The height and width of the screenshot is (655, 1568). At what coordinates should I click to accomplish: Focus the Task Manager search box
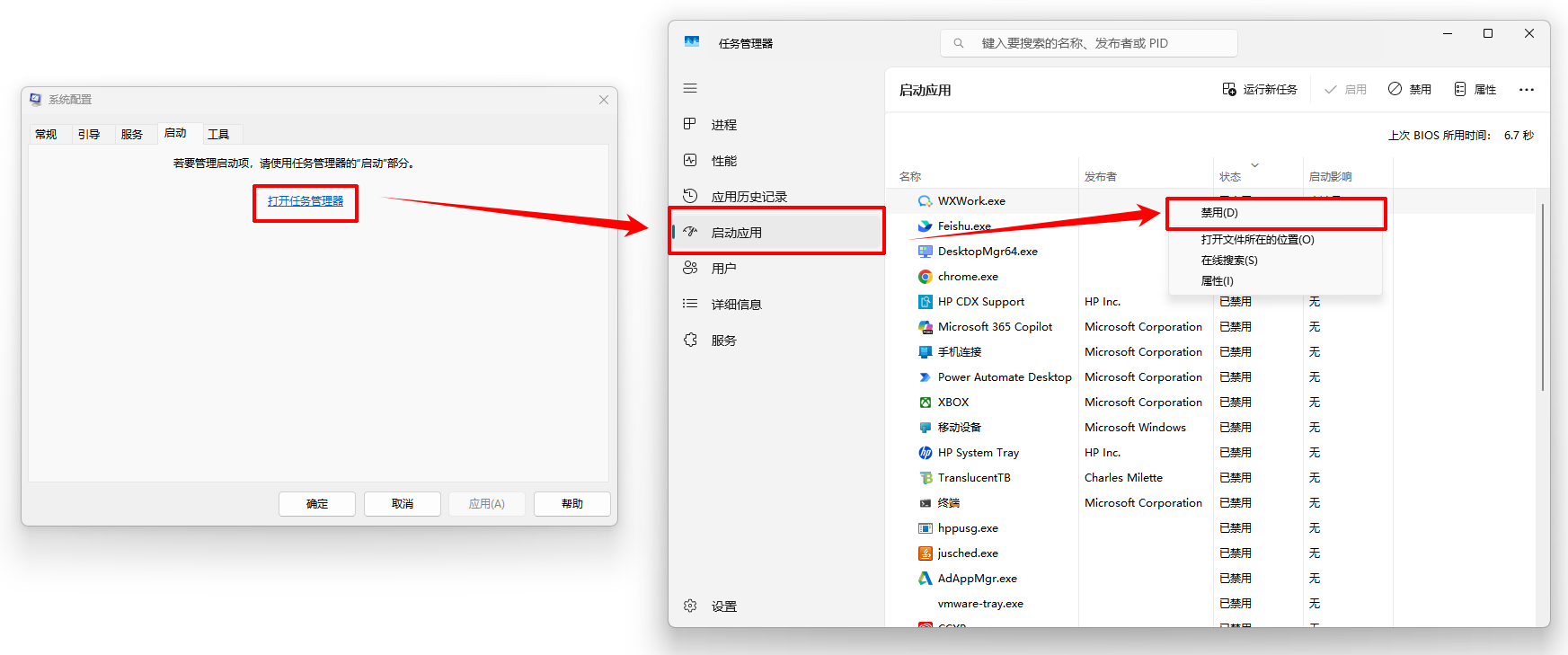1089,43
